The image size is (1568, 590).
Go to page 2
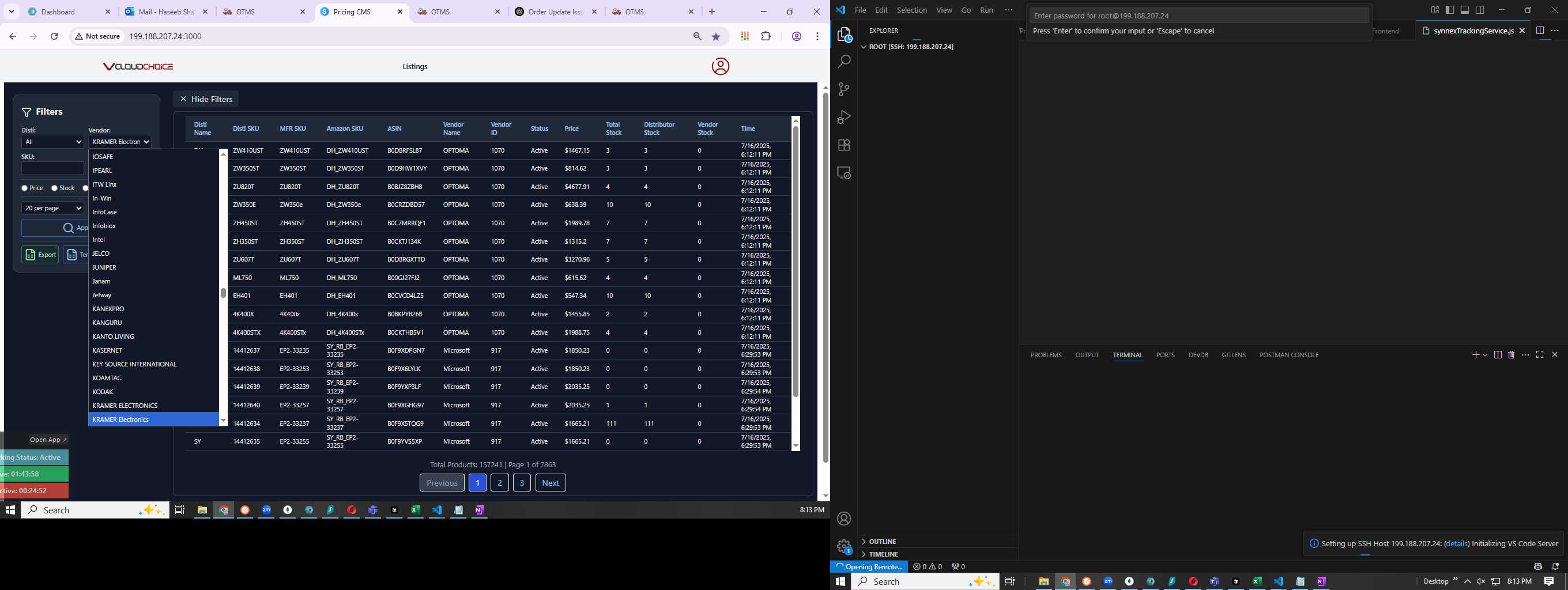pos(499,482)
